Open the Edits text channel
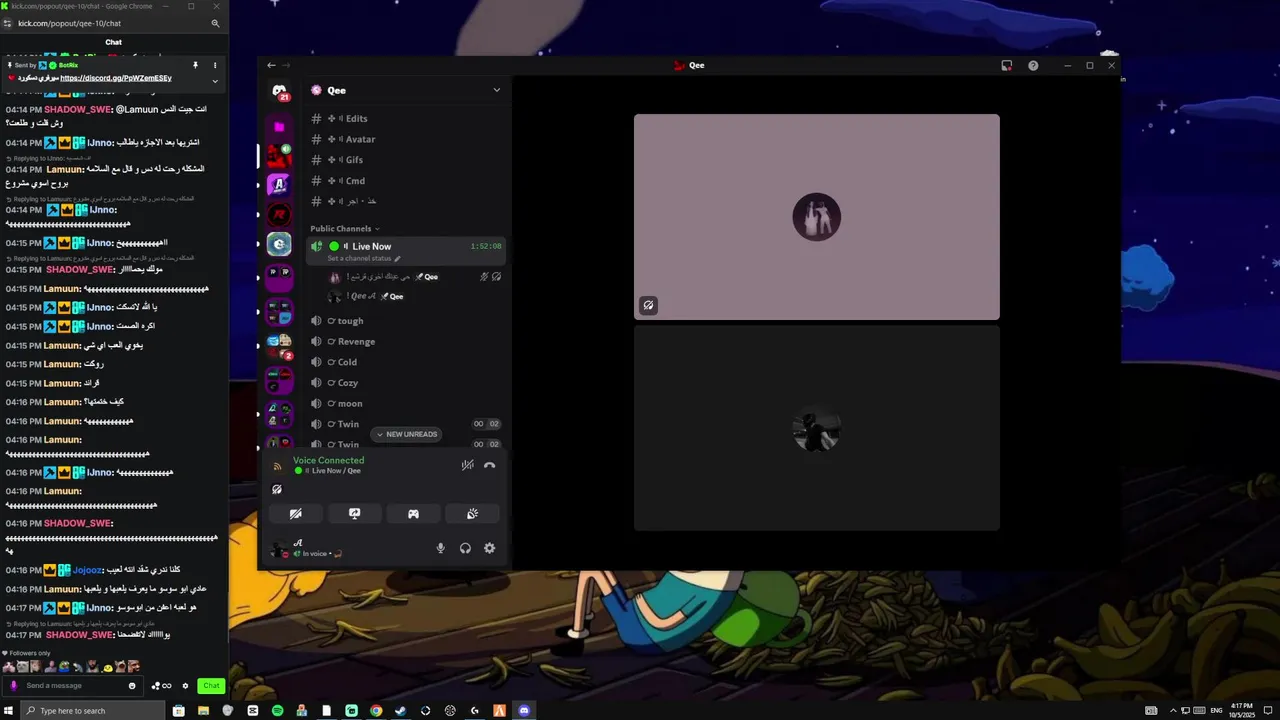 click(x=405, y=118)
